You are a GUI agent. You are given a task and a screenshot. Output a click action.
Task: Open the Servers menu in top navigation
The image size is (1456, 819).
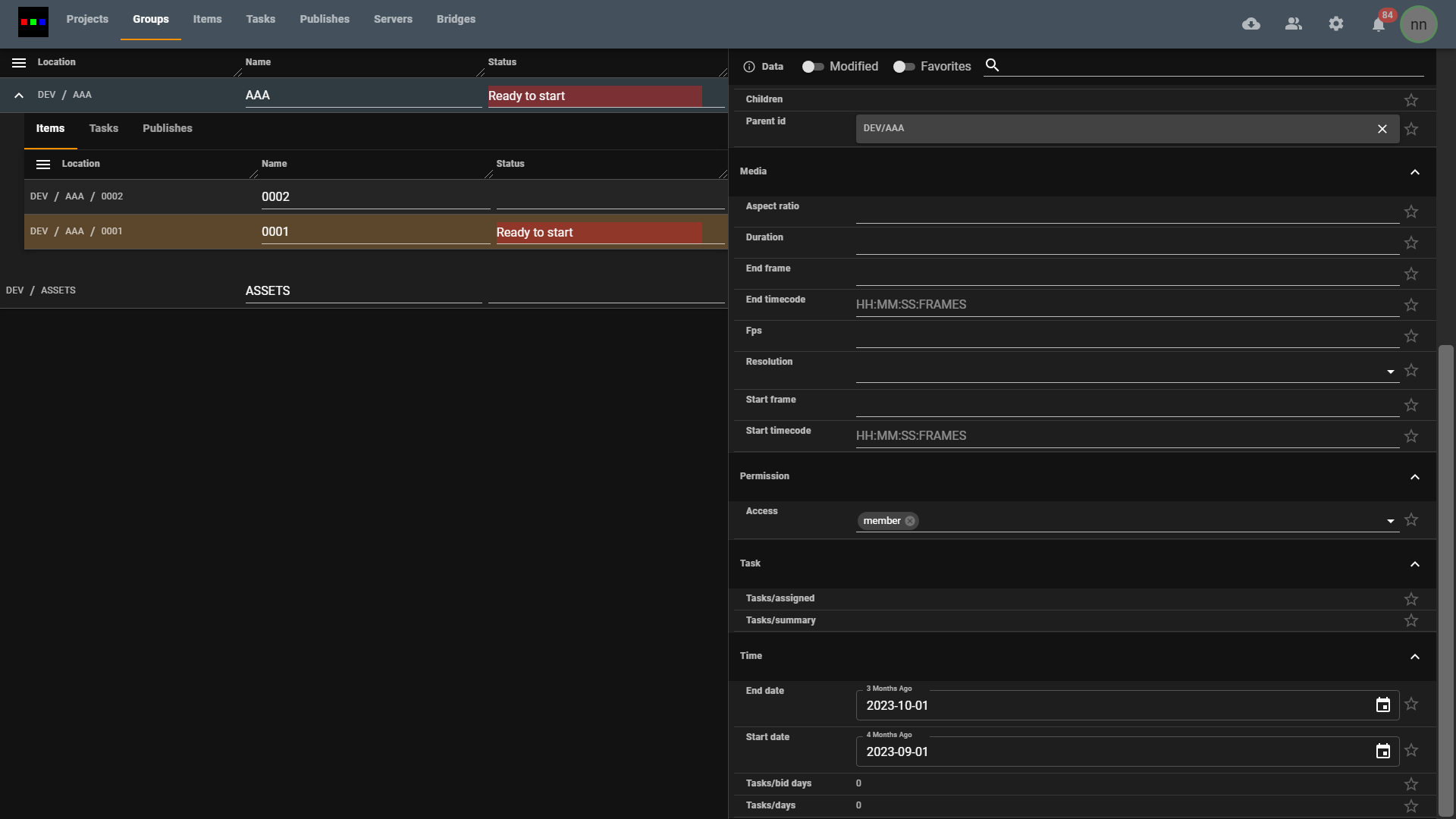tap(393, 19)
